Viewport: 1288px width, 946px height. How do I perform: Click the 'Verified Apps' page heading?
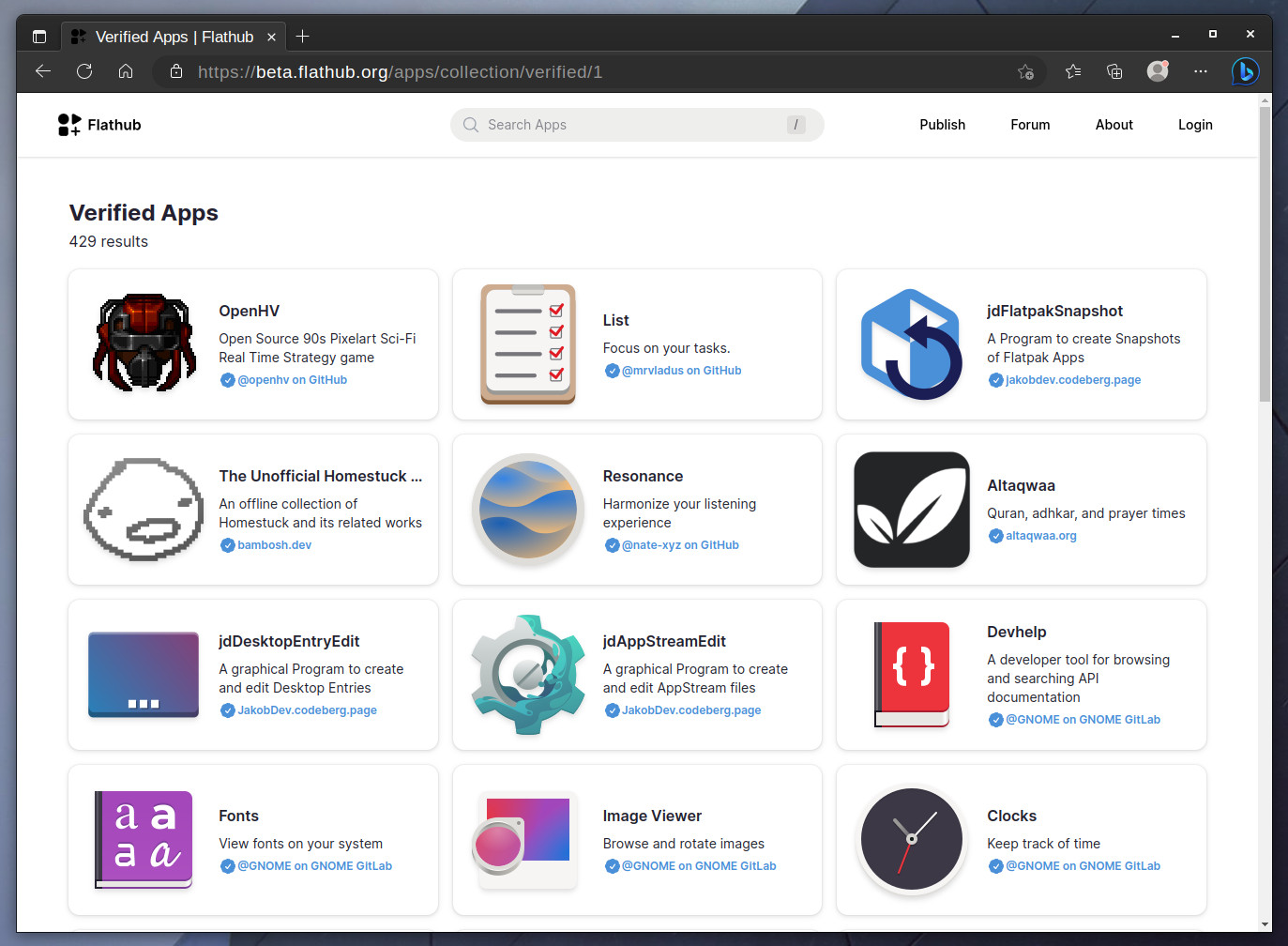click(x=144, y=213)
